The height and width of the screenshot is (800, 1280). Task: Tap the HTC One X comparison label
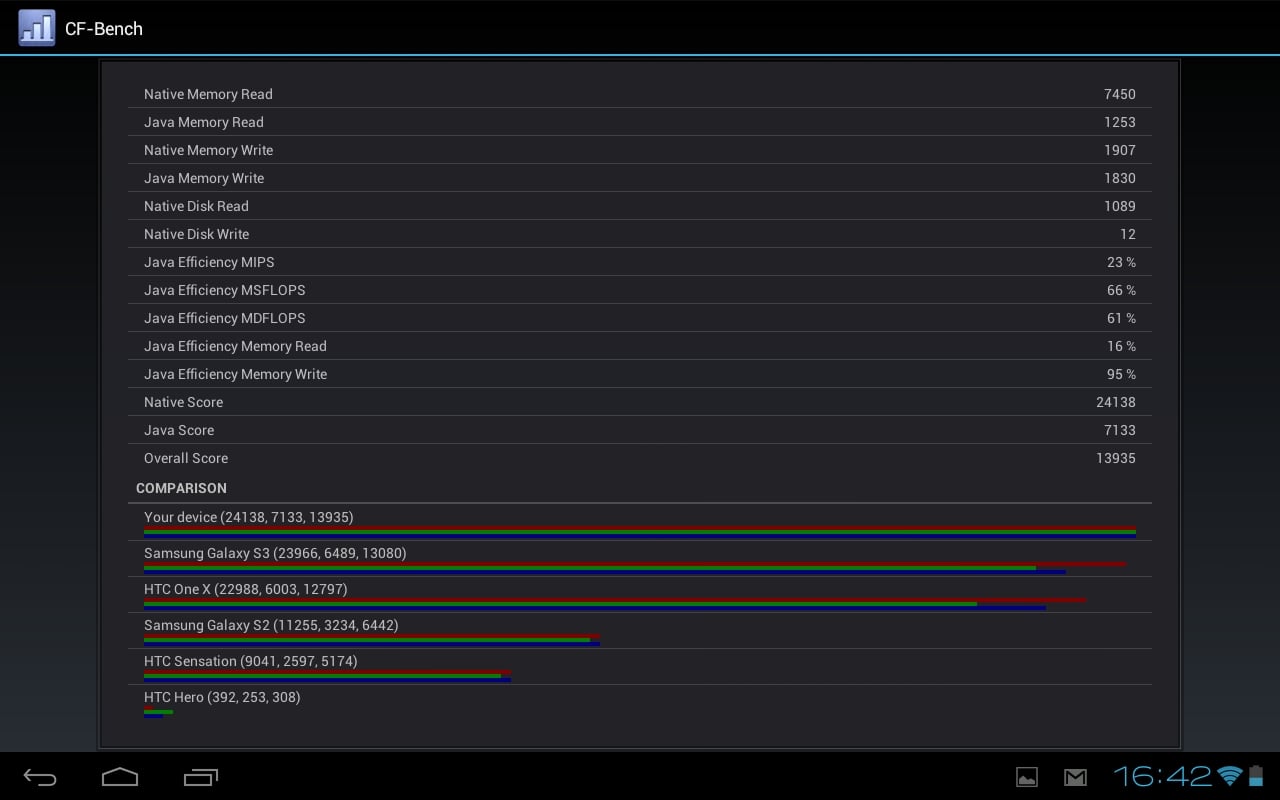coord(246,589)
